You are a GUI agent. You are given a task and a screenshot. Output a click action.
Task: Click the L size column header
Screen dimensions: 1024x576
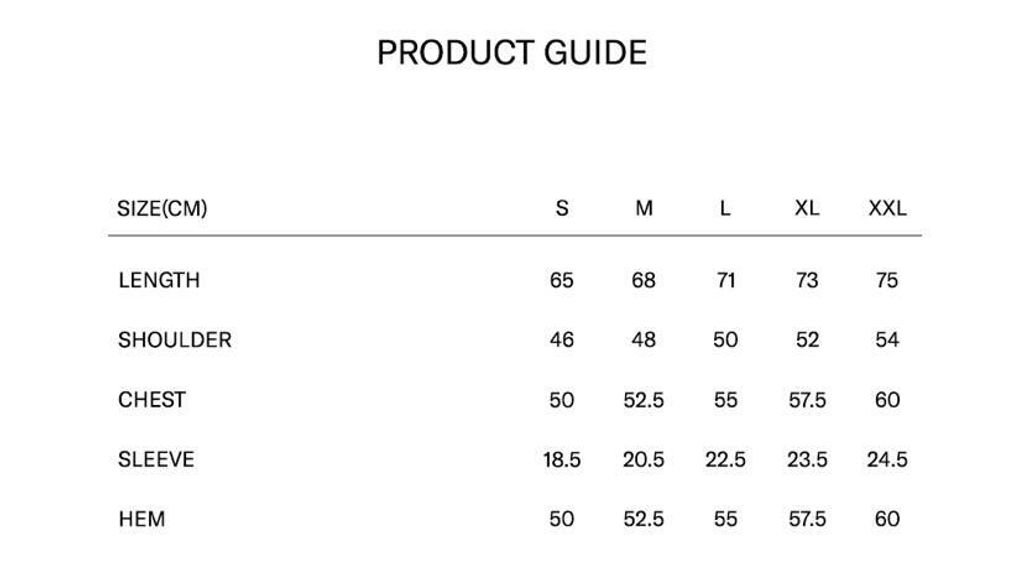coord(725,208)
